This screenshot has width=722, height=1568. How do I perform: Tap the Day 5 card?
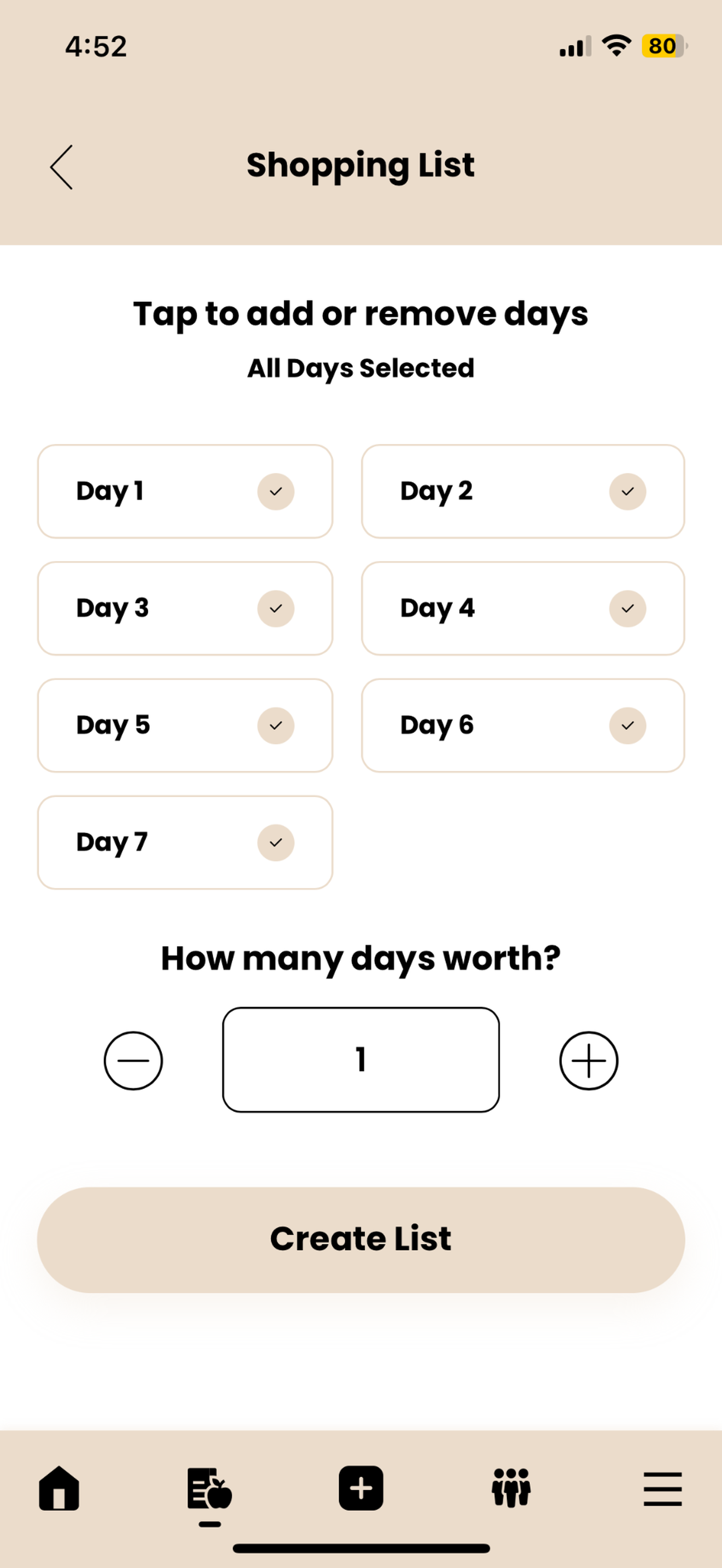point(185,726)
